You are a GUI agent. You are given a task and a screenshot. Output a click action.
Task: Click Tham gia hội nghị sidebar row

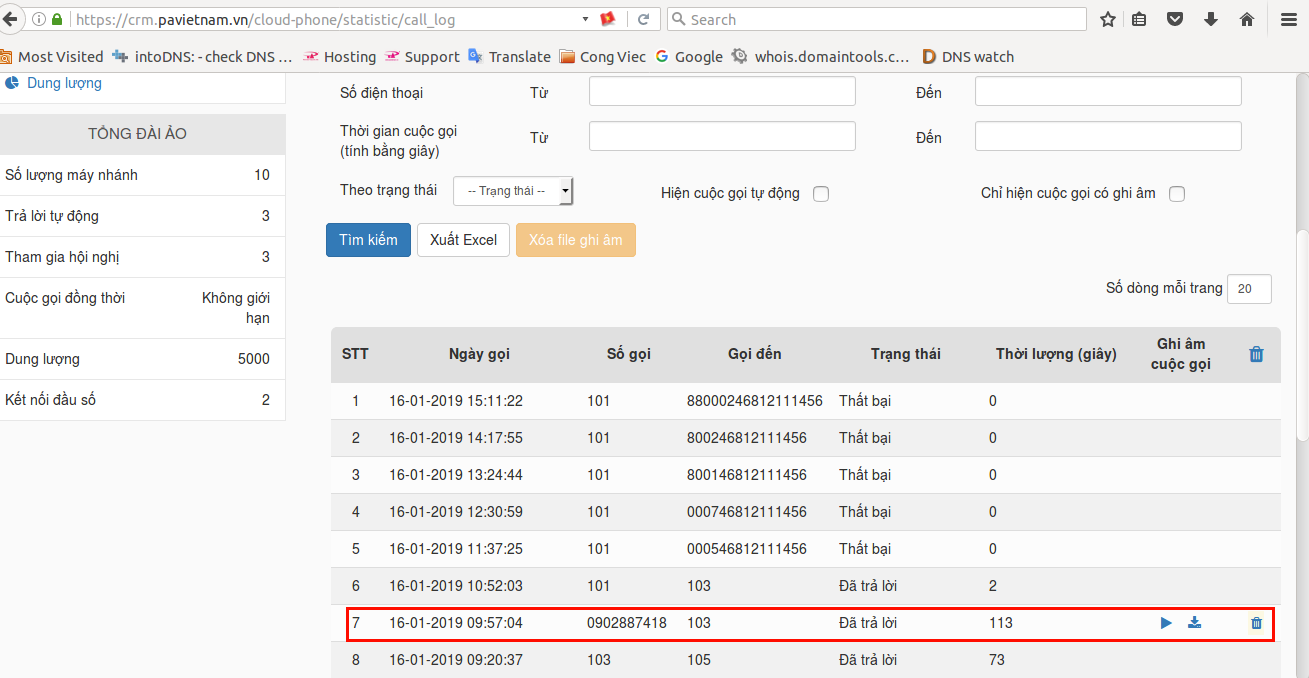pos(142,257)
